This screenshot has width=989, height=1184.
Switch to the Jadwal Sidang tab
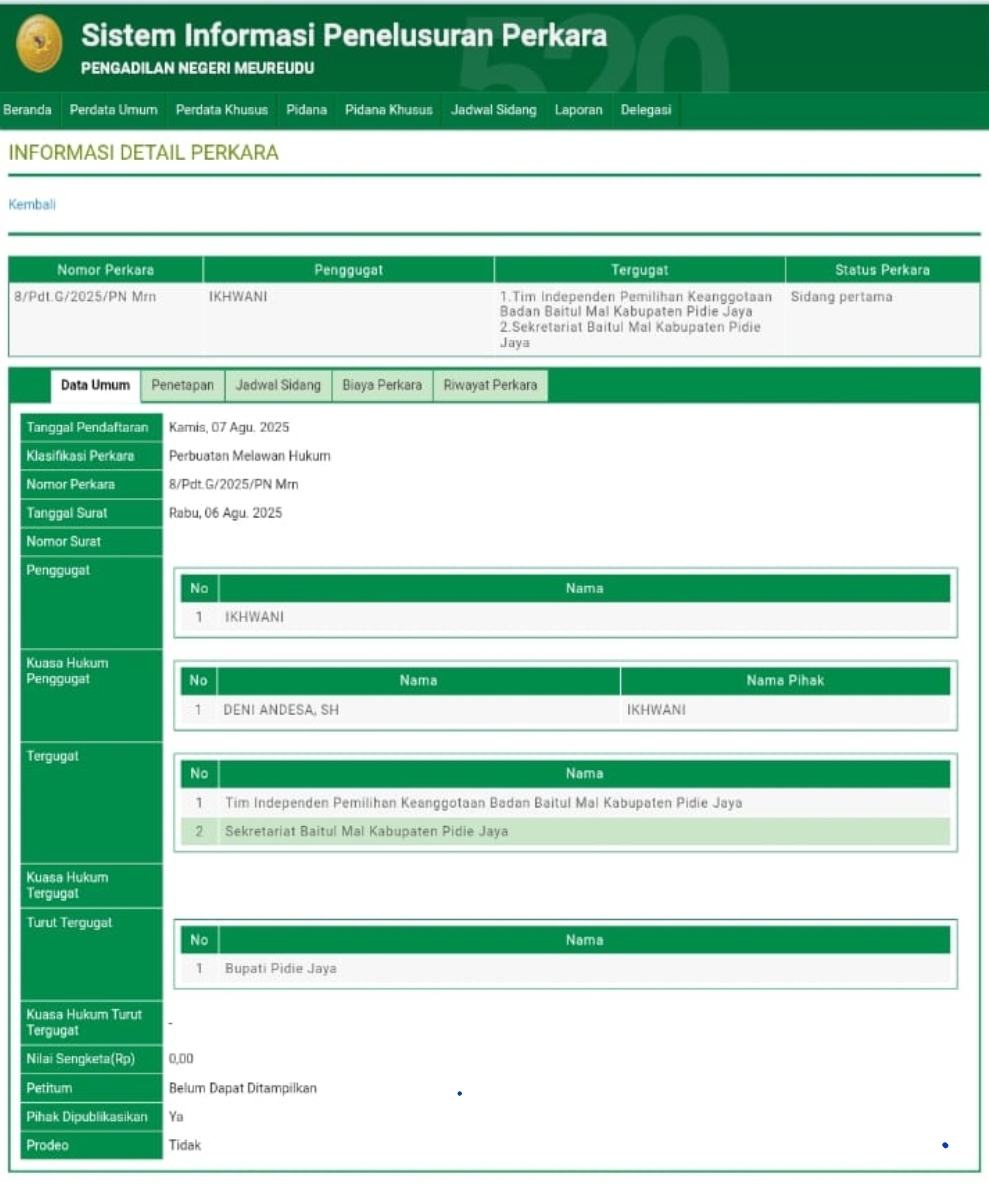pos(279,385)
